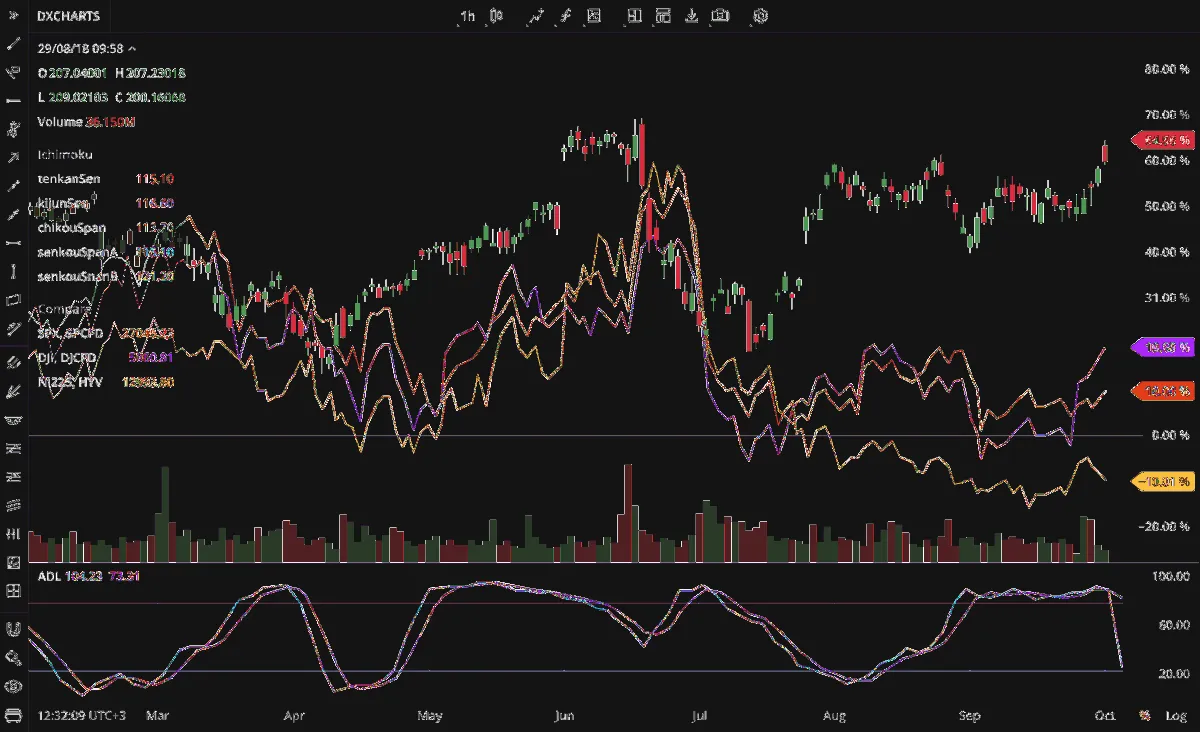Click the ADL indicator label

coord(47,576)
